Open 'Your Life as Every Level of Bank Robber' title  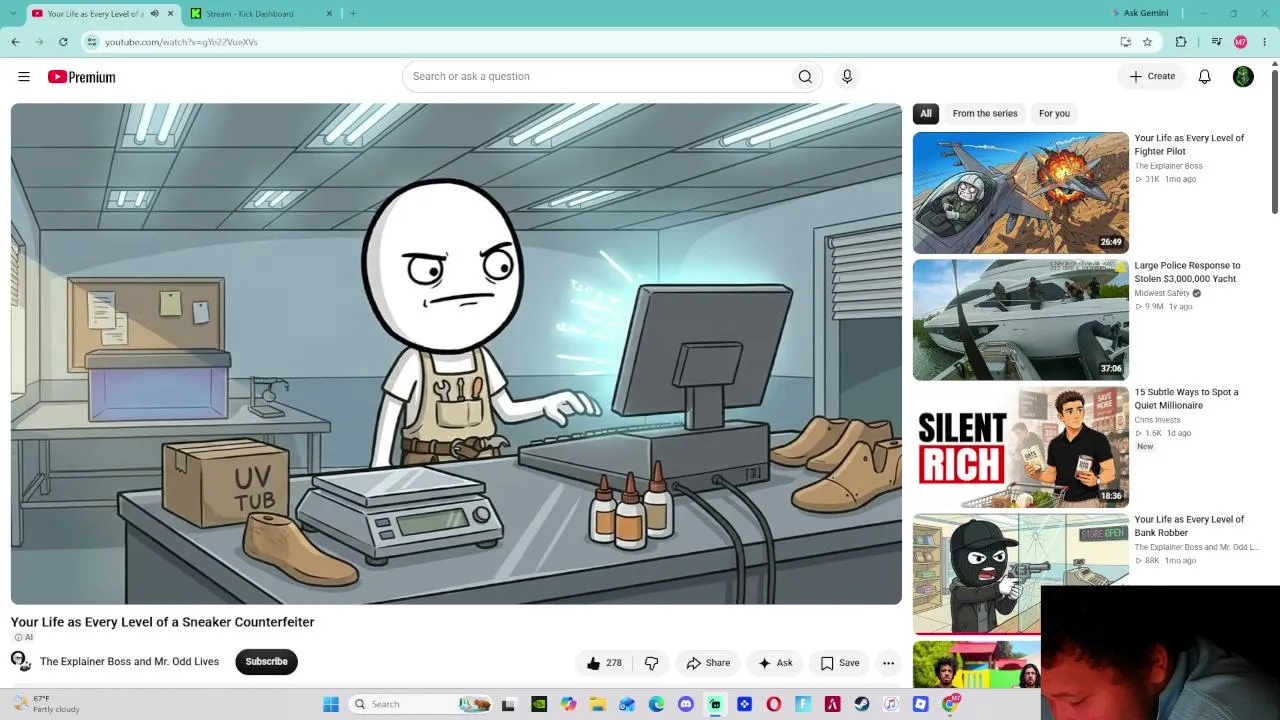1189,526
